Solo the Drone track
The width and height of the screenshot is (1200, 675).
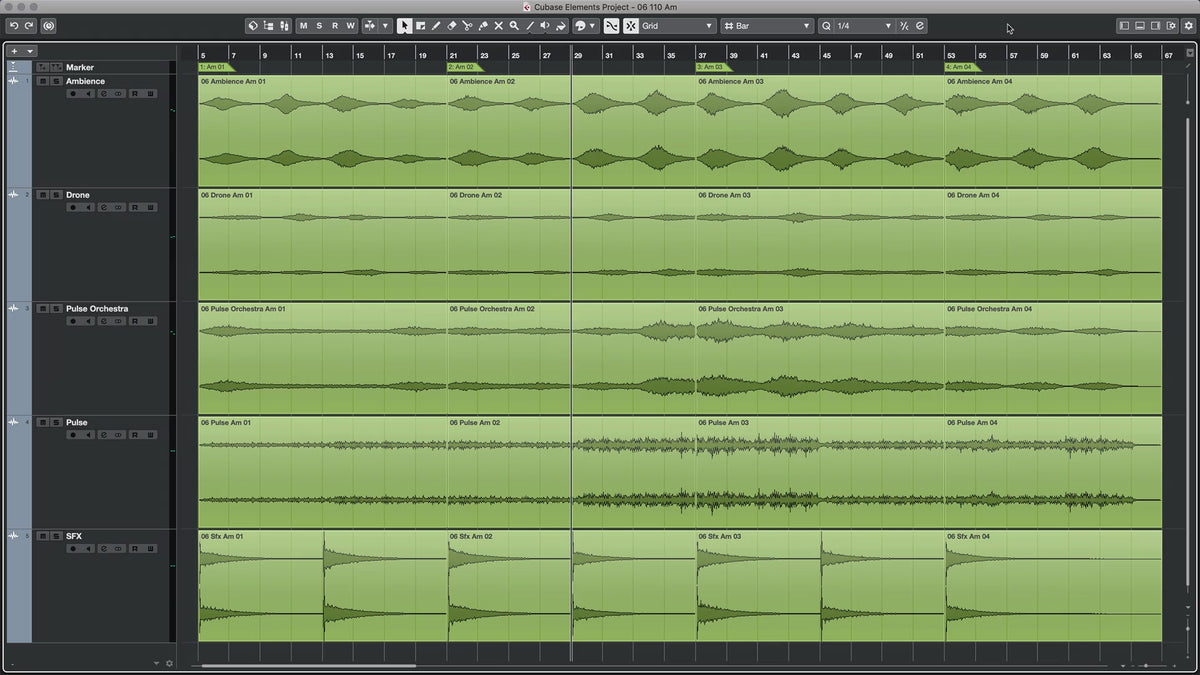55,195
